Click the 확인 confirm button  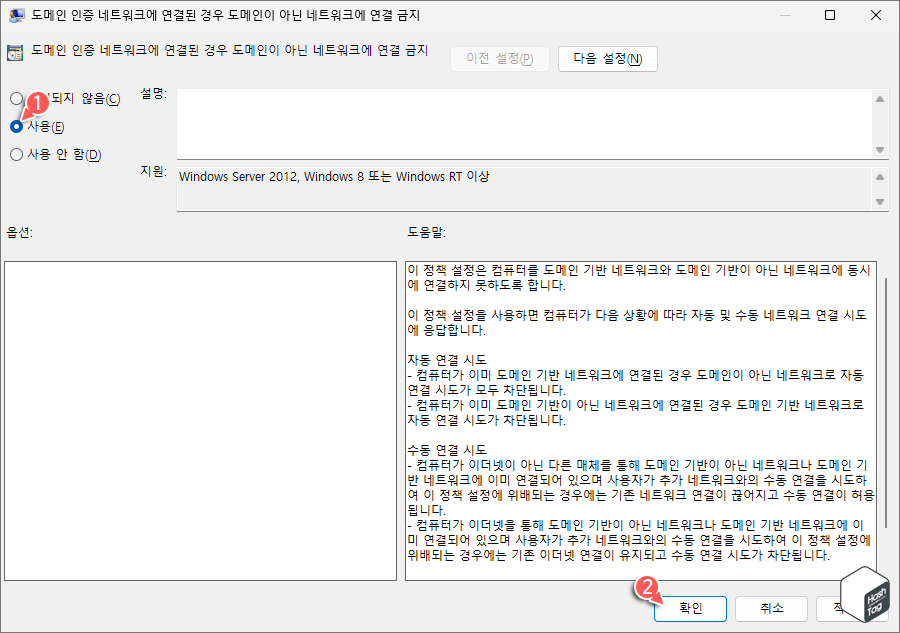[x=690, y=608]
